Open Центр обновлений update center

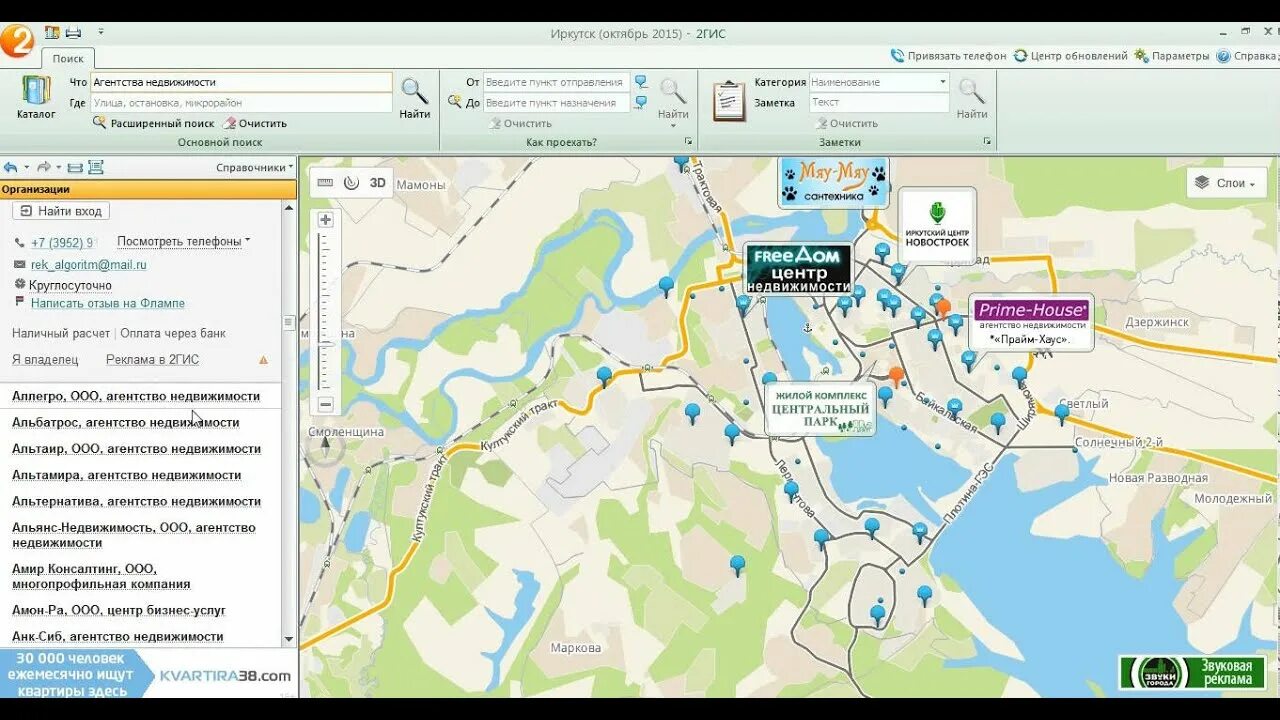pos(1071,56)
